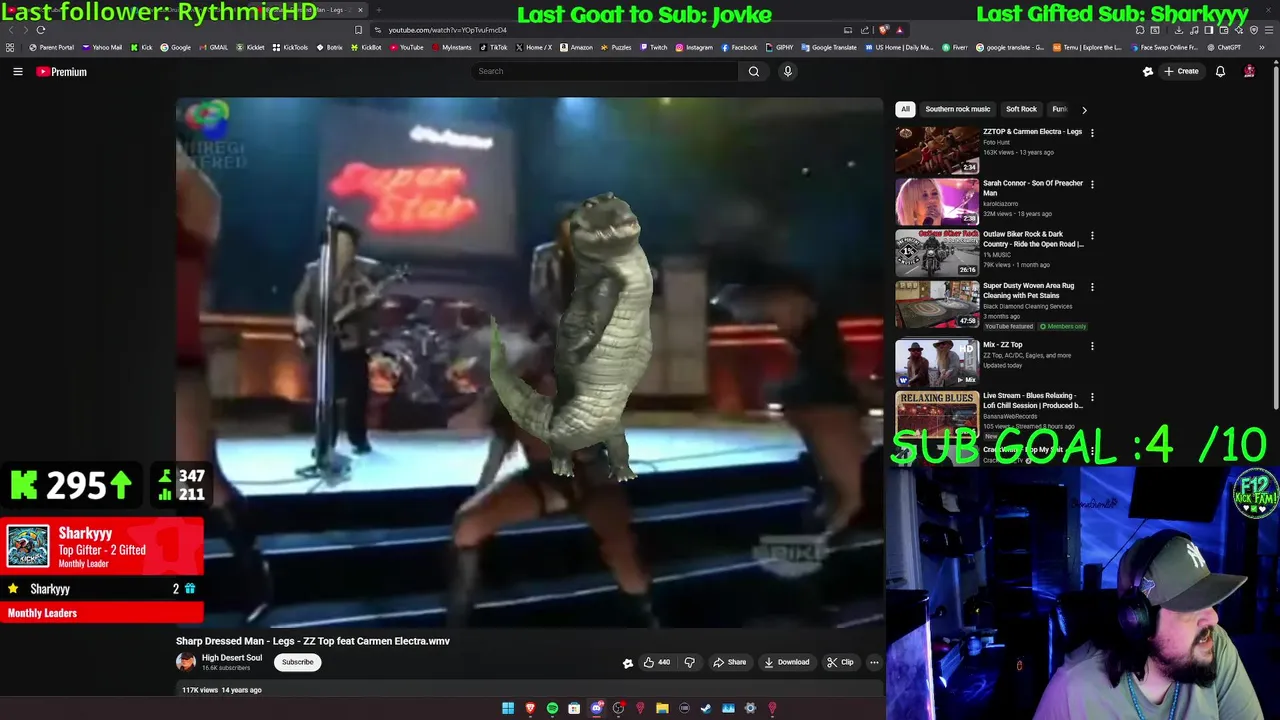The image size is (1280, 720).
Task: Click the video player to pause
Action: point(530,362)
